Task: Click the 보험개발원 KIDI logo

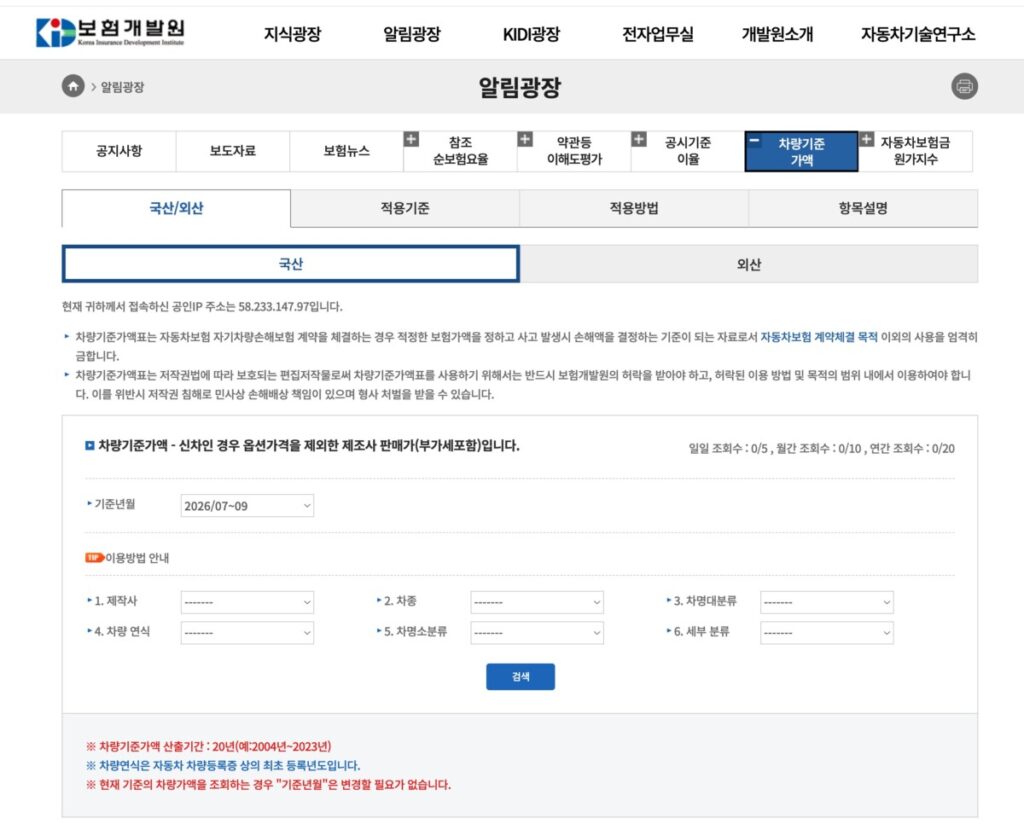Action: [x=110, y=32]
